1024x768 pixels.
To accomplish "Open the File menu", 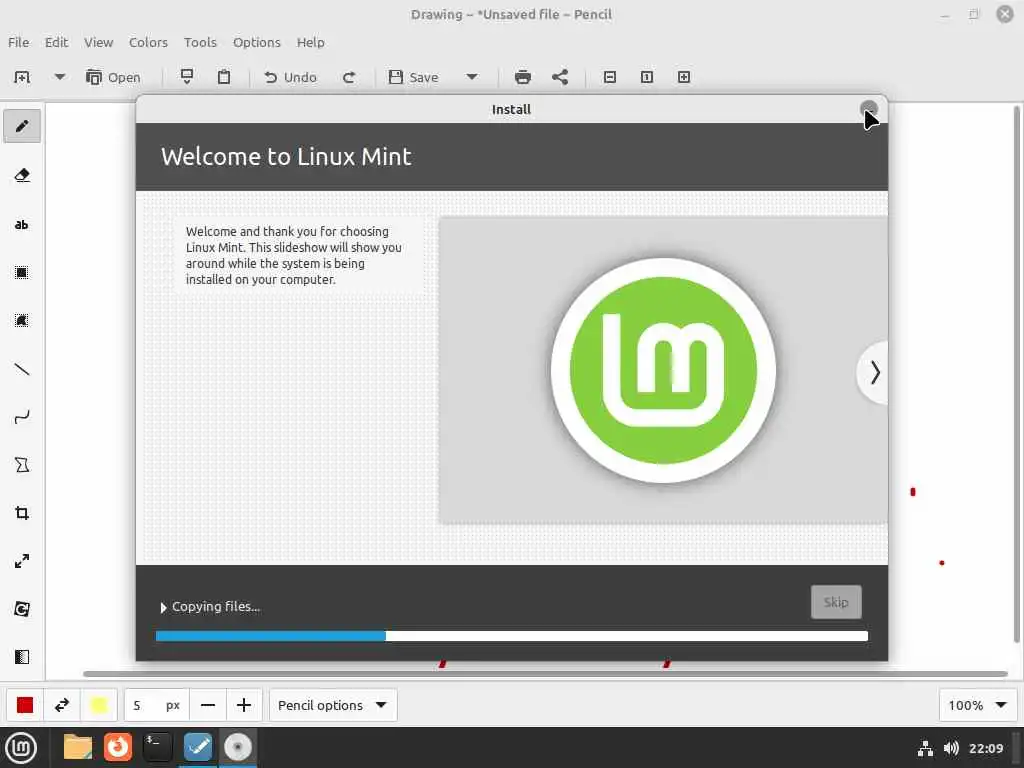I will [x=18, y=42].
